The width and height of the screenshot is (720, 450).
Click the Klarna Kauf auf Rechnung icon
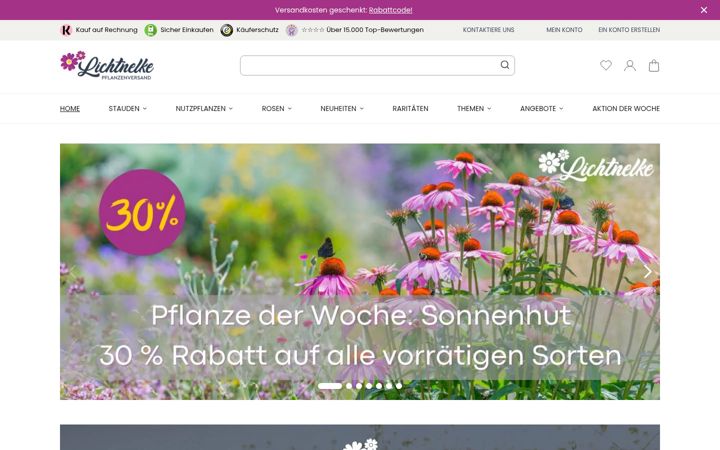tap(66, 30)
